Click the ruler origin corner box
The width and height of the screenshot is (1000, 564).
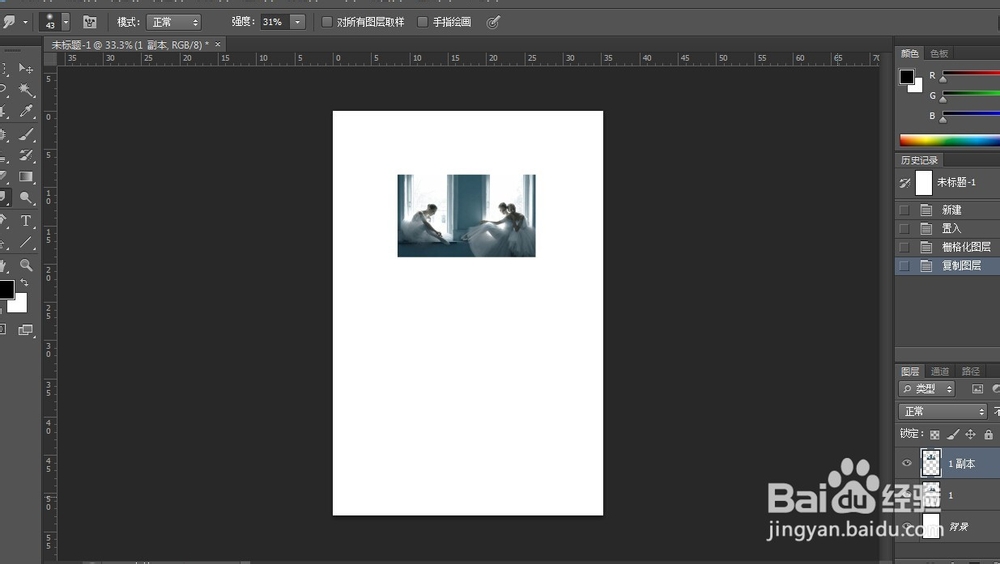[x=50, y=59]
